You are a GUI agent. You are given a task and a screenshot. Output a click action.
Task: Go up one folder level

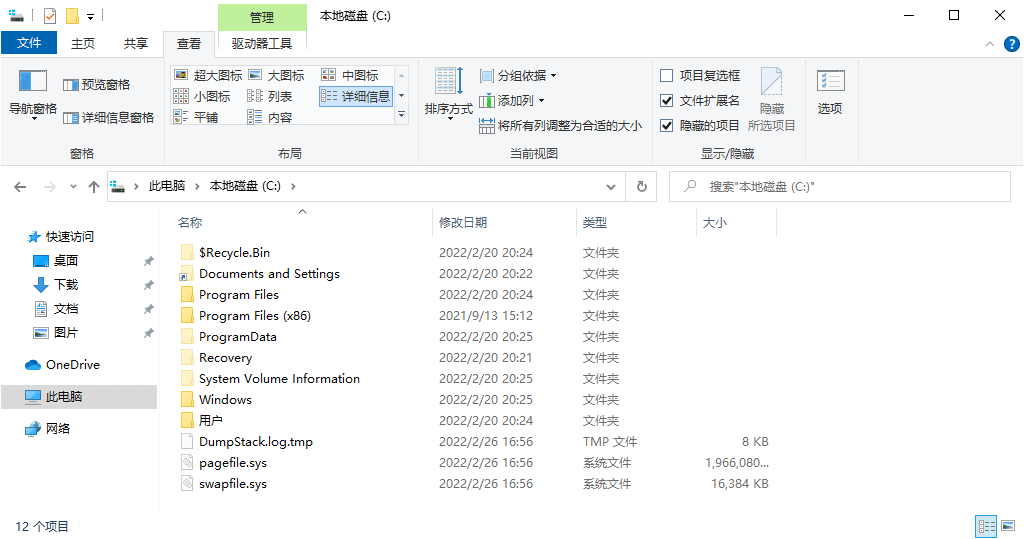point(94,187)
